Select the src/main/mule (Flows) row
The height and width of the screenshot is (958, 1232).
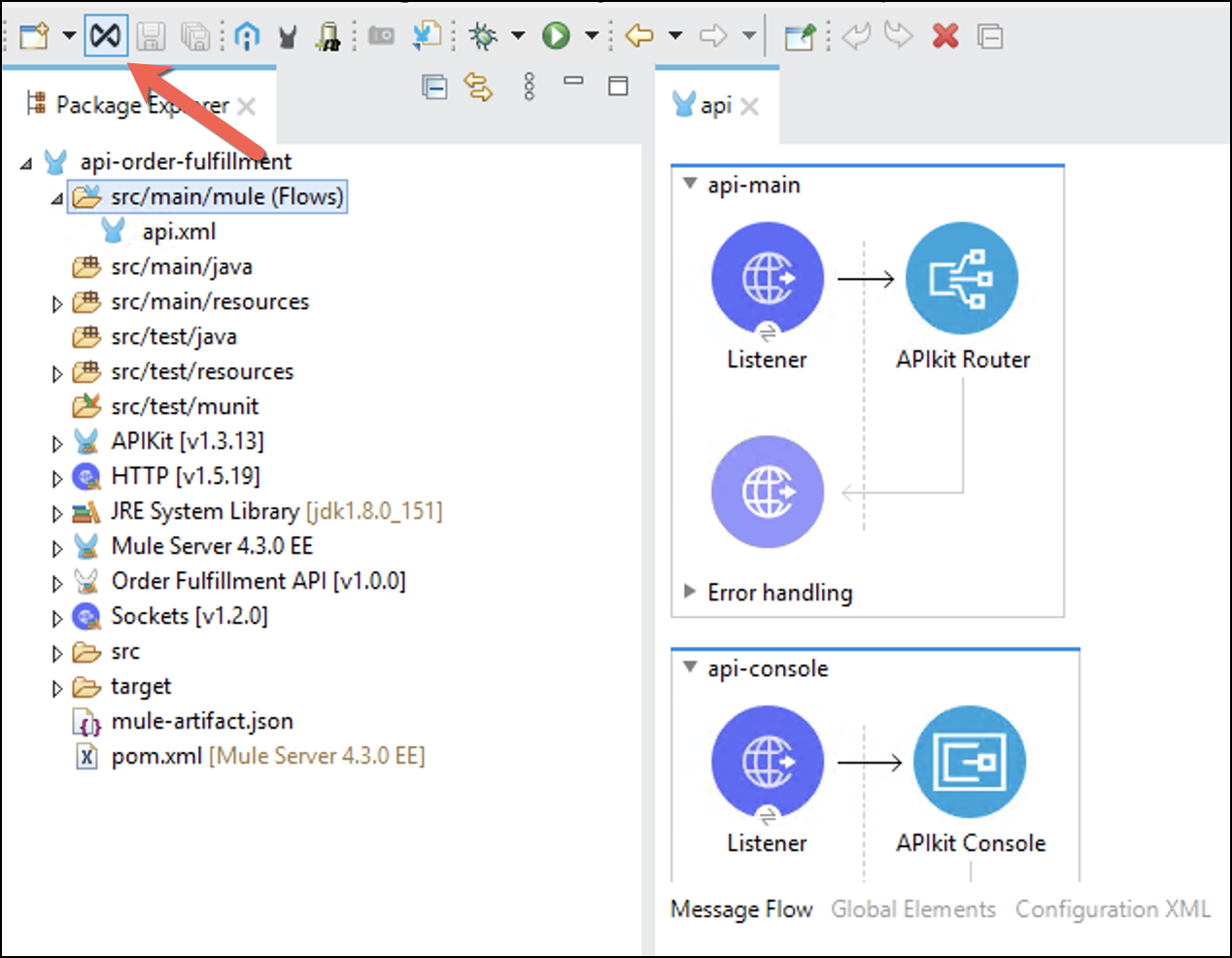(208, 196)
